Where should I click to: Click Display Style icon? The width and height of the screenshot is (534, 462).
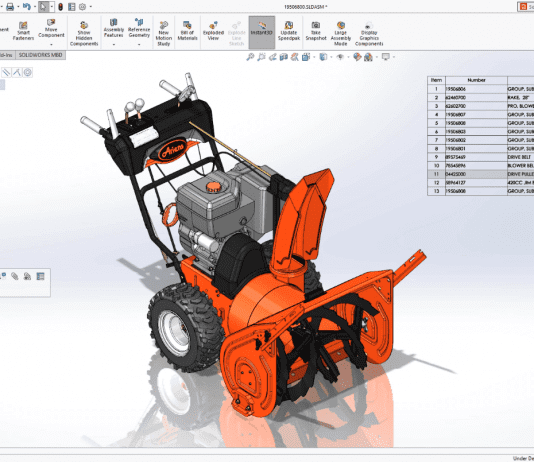point(323,57)
